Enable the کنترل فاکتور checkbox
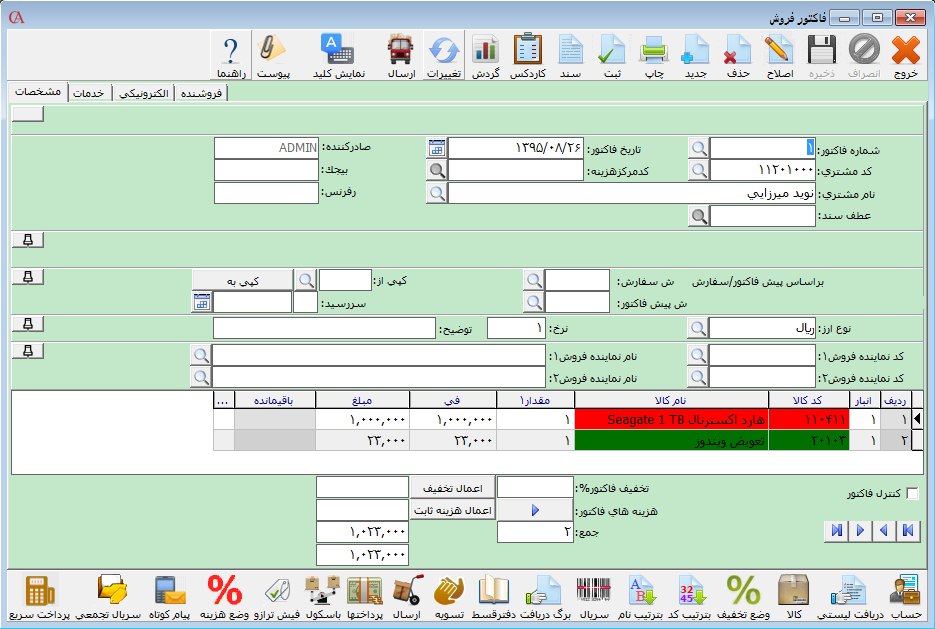This screenshot has height=629, width=935. (911, 493)
